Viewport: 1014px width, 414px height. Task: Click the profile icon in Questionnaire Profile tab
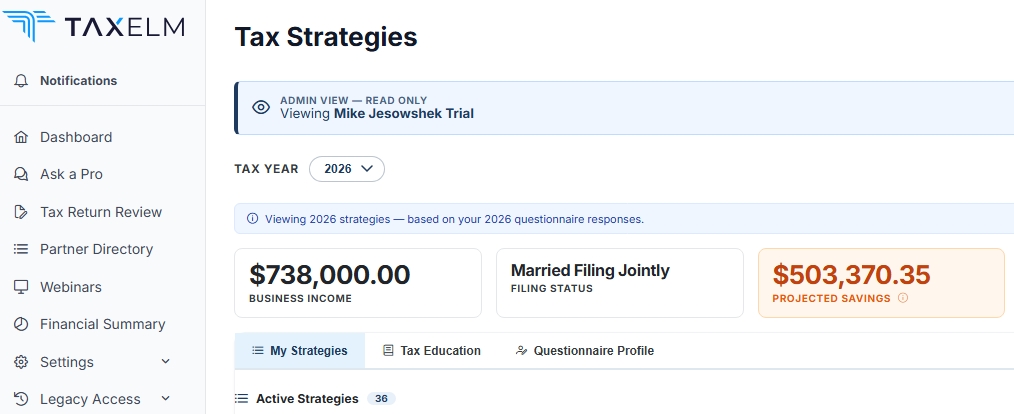coord(521,351)
